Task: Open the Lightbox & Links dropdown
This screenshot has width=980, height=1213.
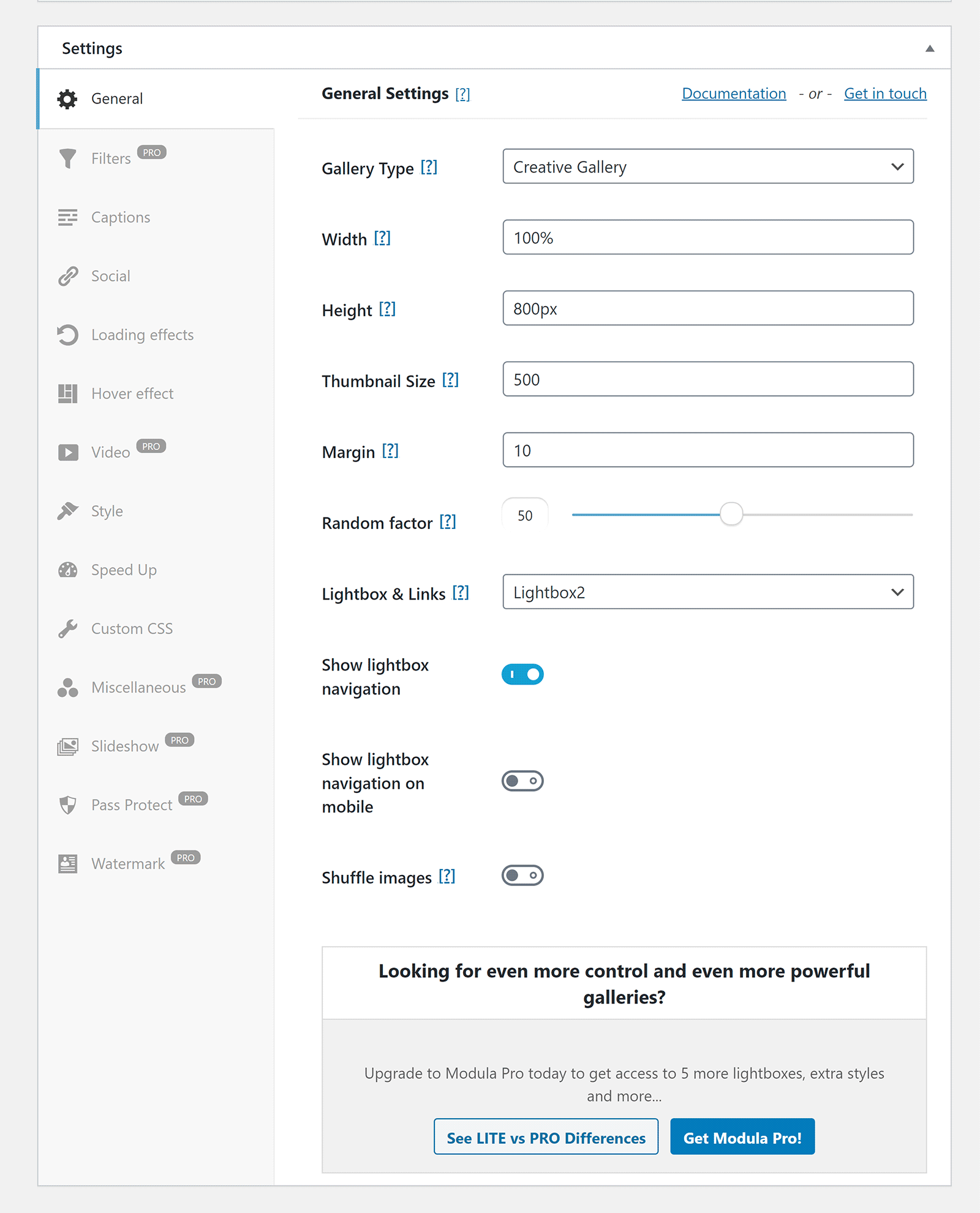Action: [708, 592]
